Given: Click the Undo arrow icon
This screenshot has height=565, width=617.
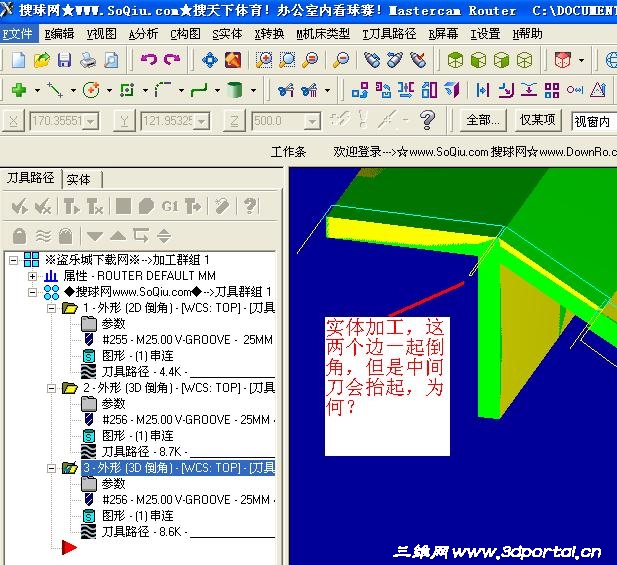Looking at the screenshot, I should tap(149, 60).
